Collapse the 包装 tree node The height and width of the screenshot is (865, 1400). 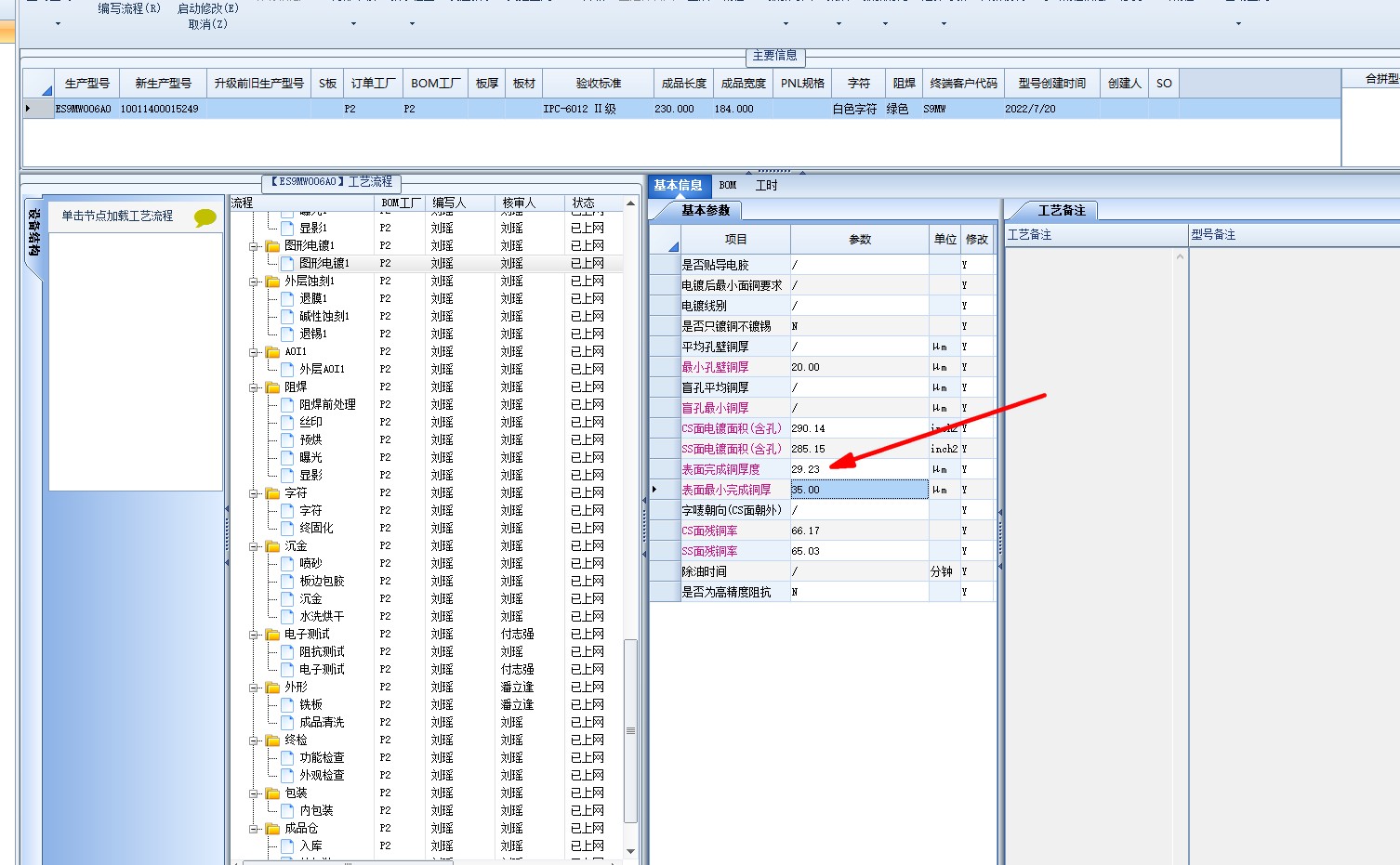click(254, 793)
